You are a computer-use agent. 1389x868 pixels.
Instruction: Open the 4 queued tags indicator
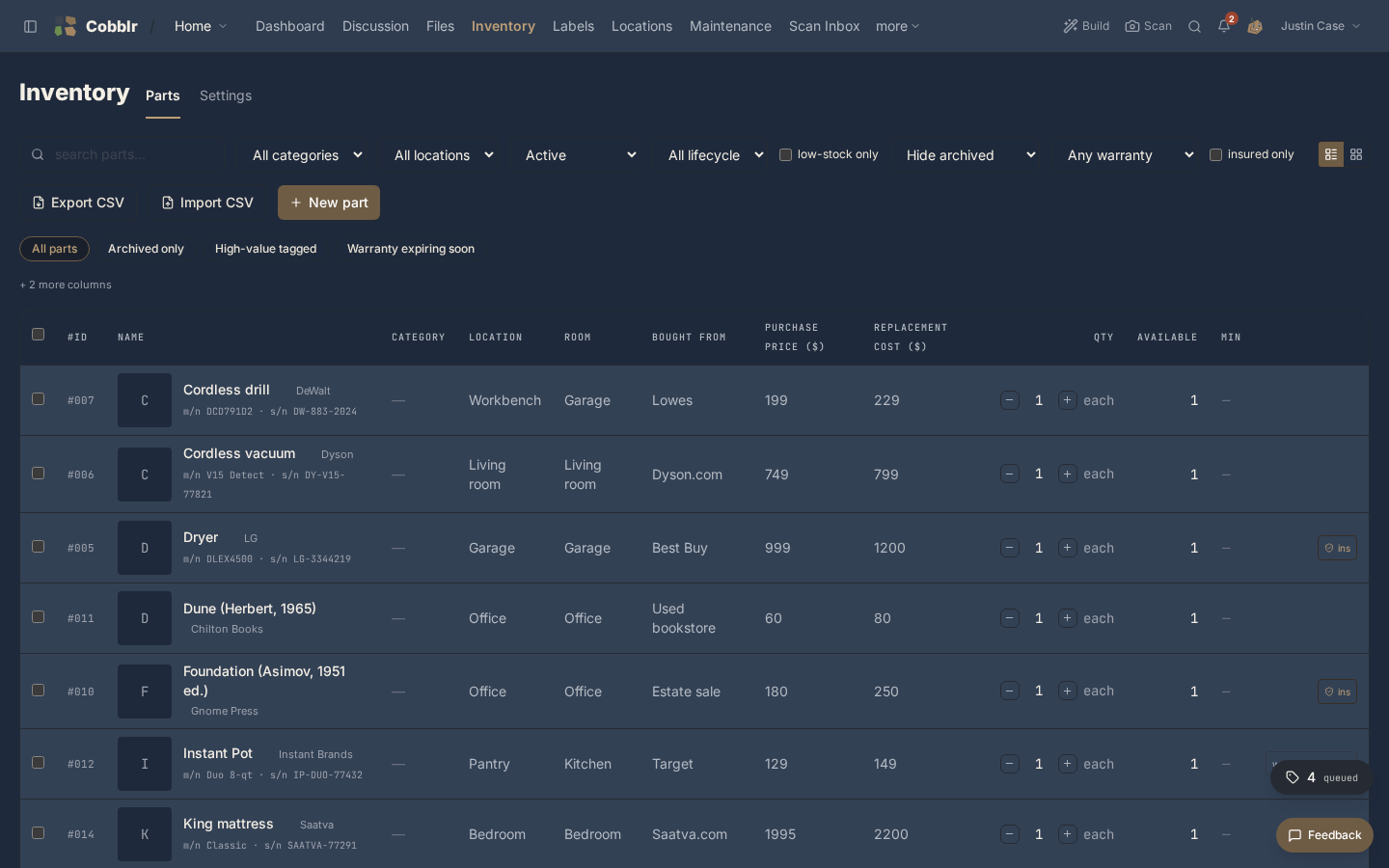1321,777
